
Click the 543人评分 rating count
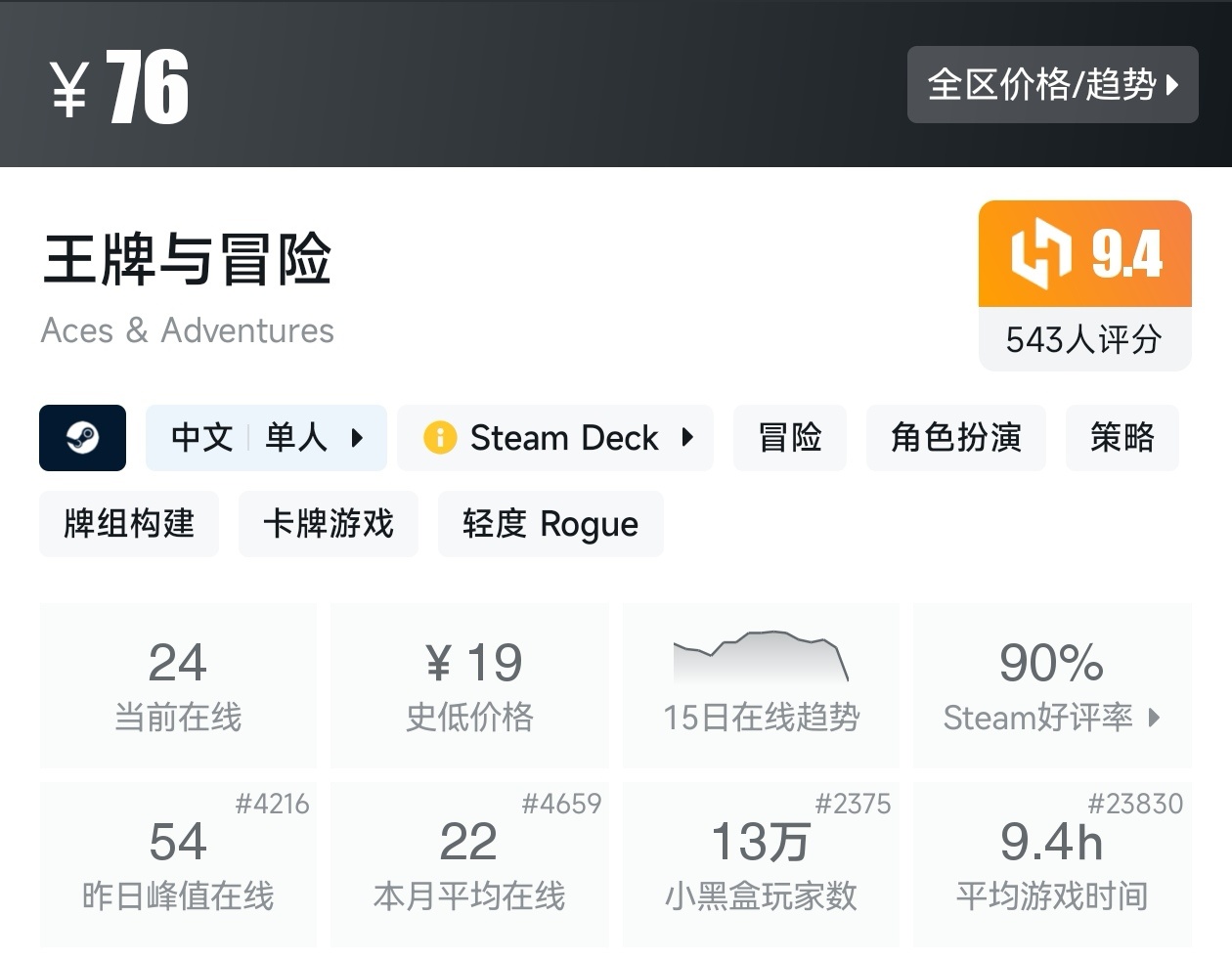click(x=1084, y=340)
